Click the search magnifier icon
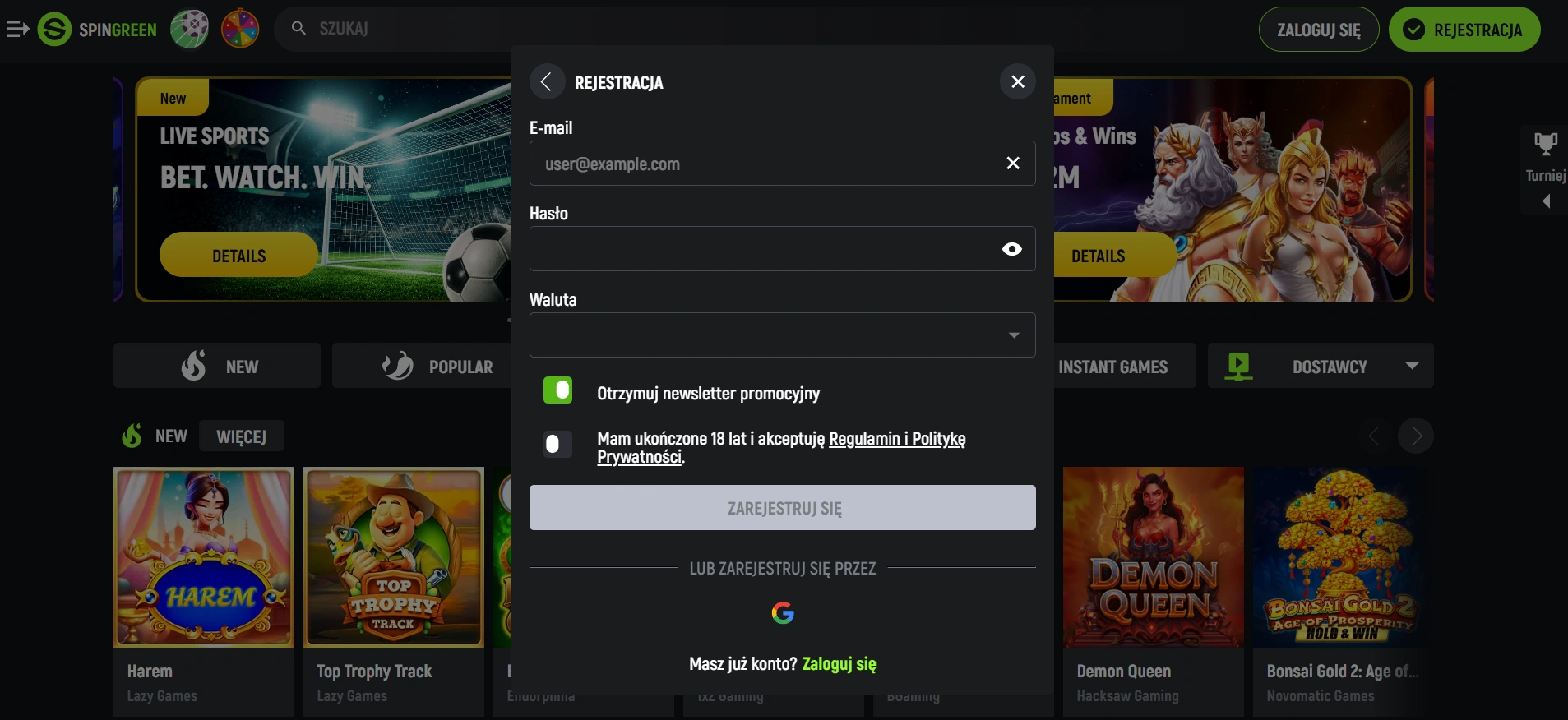Screen dimensions: 1568x720 (x=298, y=29)
